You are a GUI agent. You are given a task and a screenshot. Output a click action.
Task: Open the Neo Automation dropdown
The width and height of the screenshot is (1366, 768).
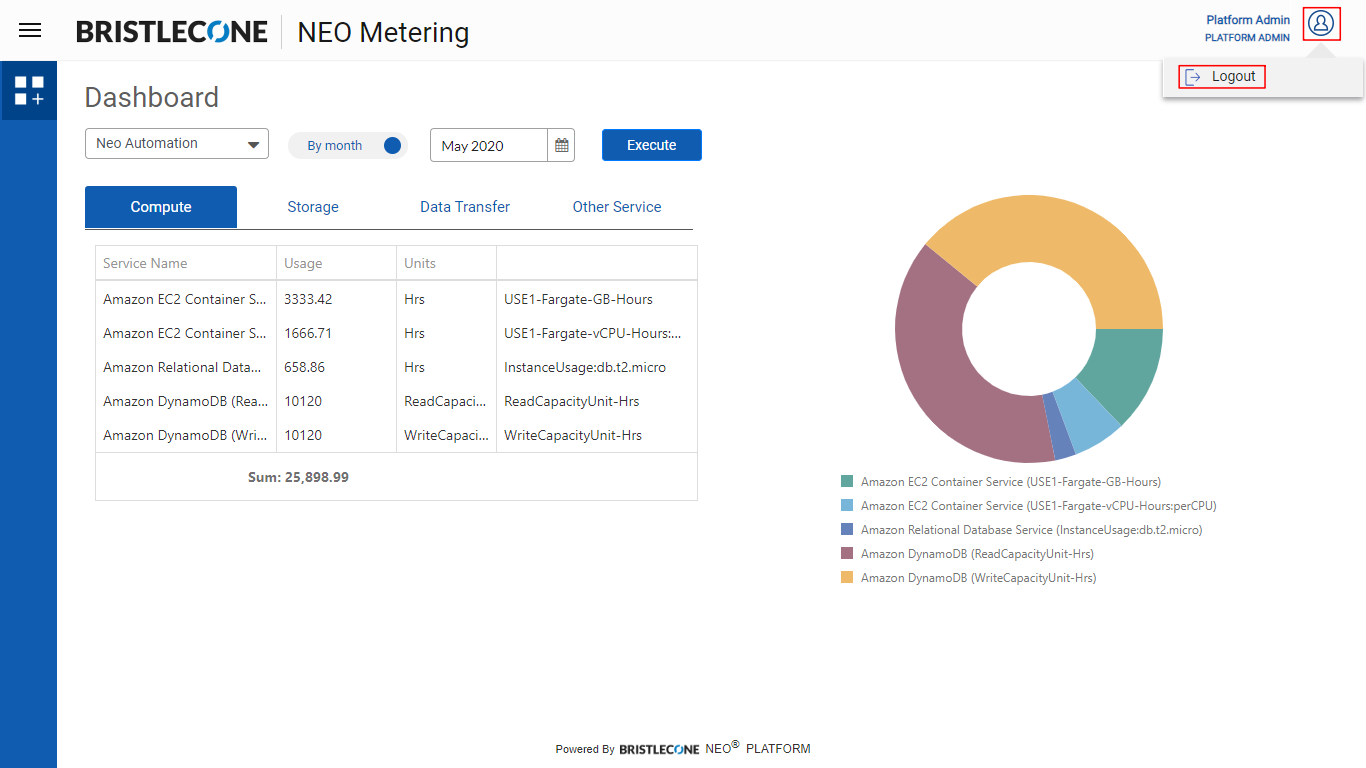point(177,144)
